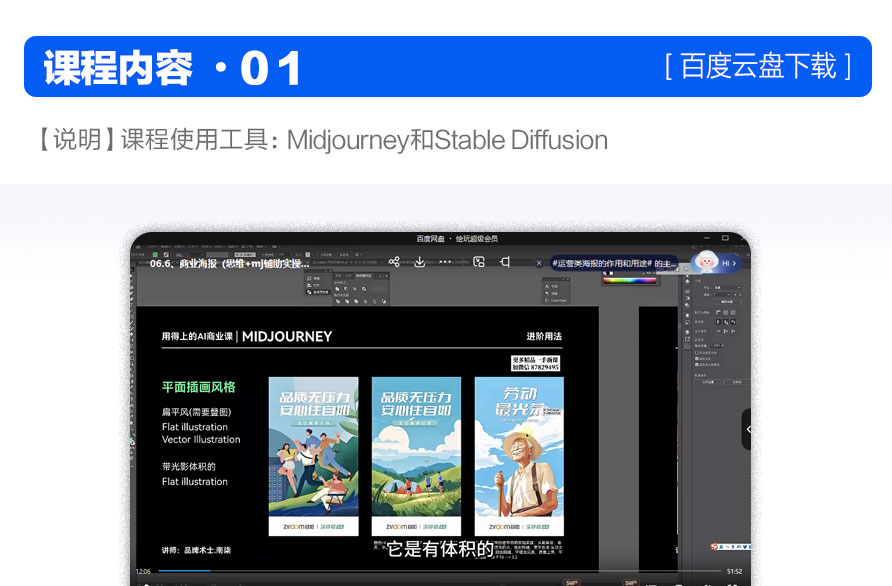The image size is (892, 586).
Task: Click the elapsed time 12:06
Action: 143,571
